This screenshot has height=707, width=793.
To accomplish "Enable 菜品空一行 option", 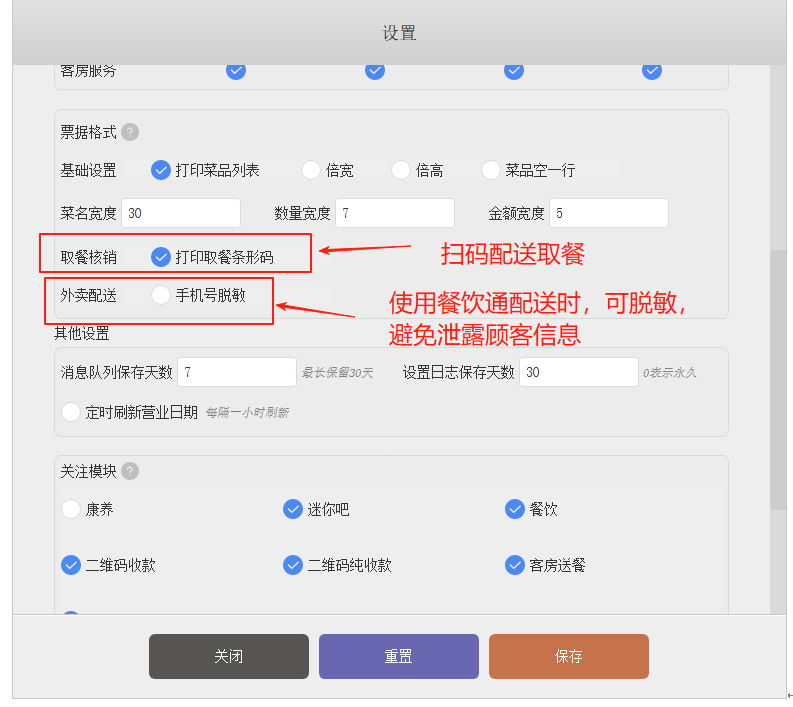I will 491,170.
